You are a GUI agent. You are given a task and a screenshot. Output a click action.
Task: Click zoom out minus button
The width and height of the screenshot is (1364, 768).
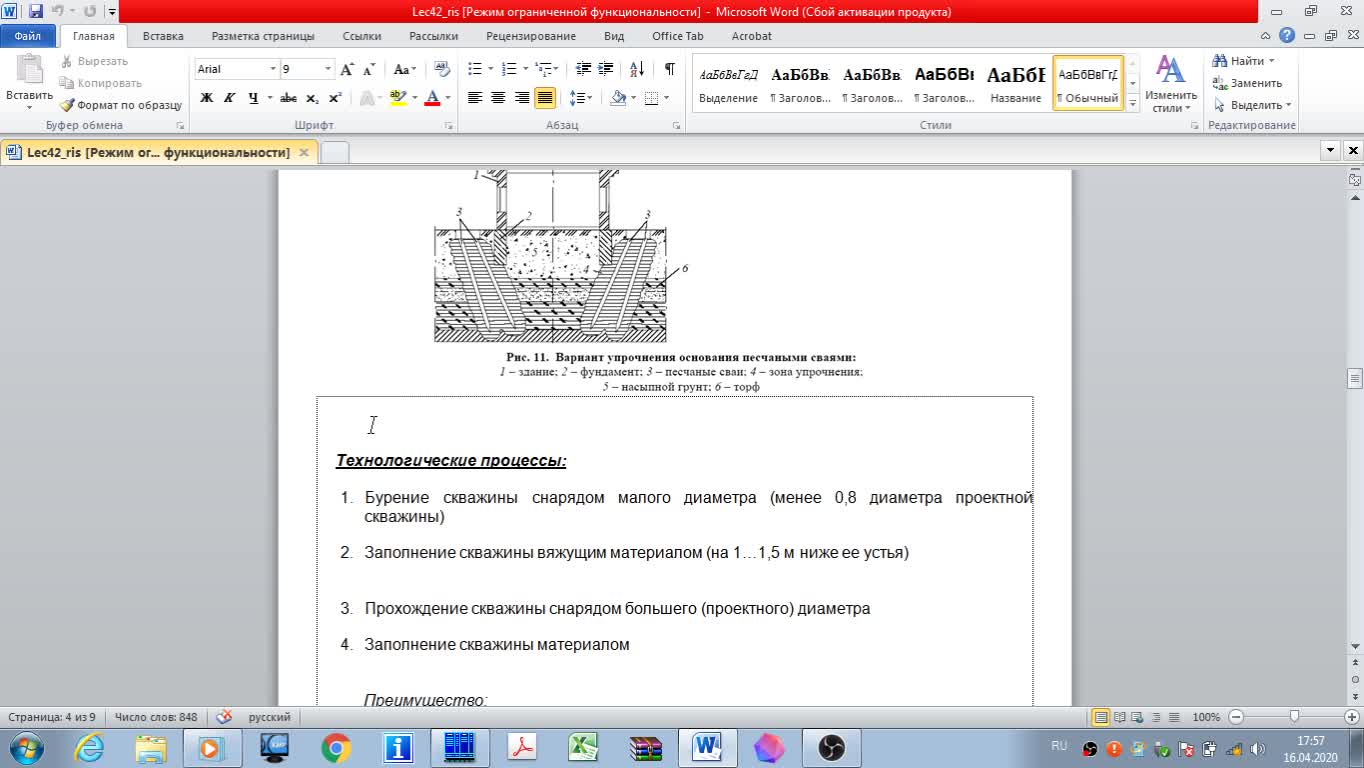[x=1237, y=717]
